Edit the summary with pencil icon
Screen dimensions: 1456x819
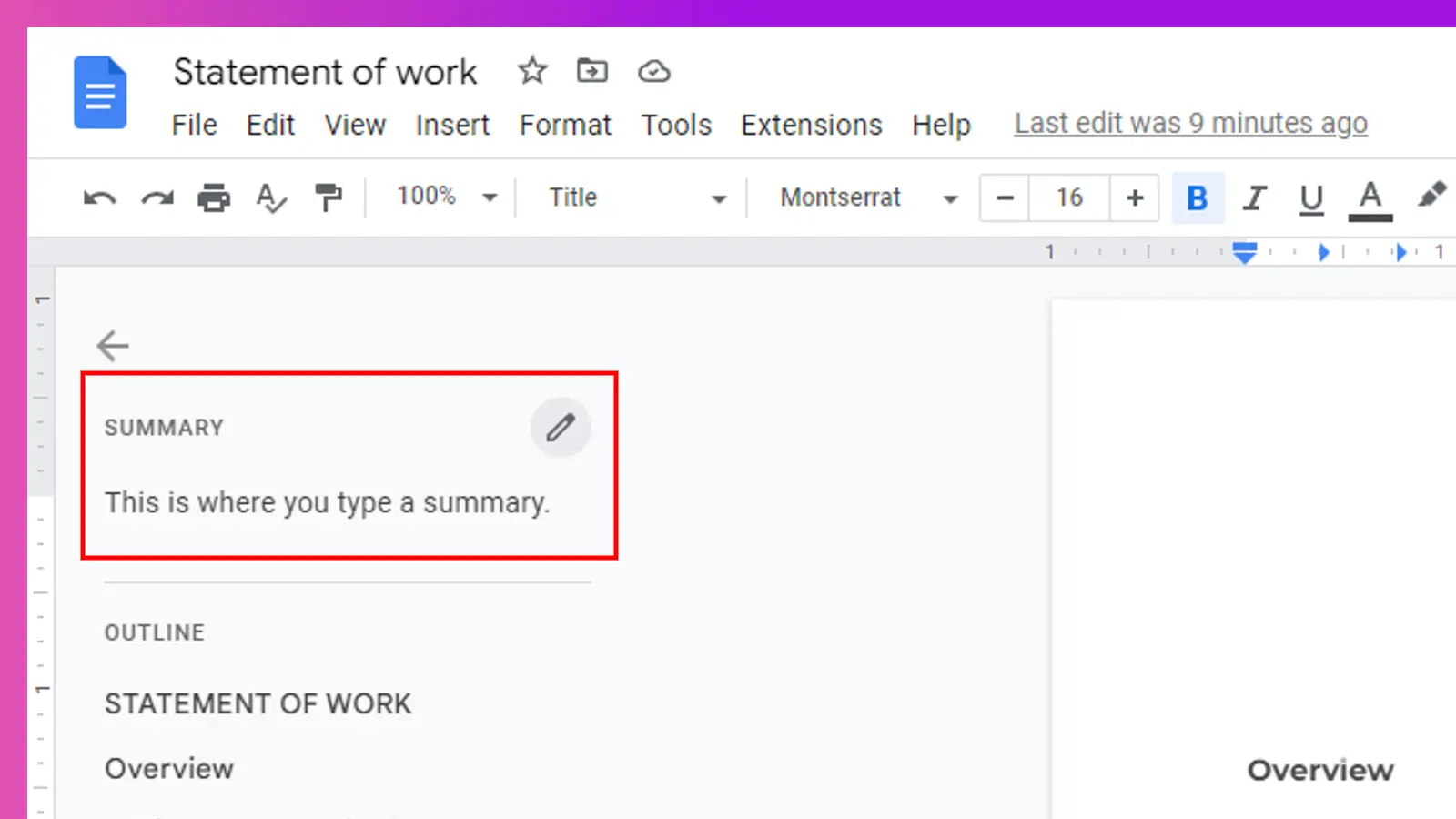(x=561, y=427)
